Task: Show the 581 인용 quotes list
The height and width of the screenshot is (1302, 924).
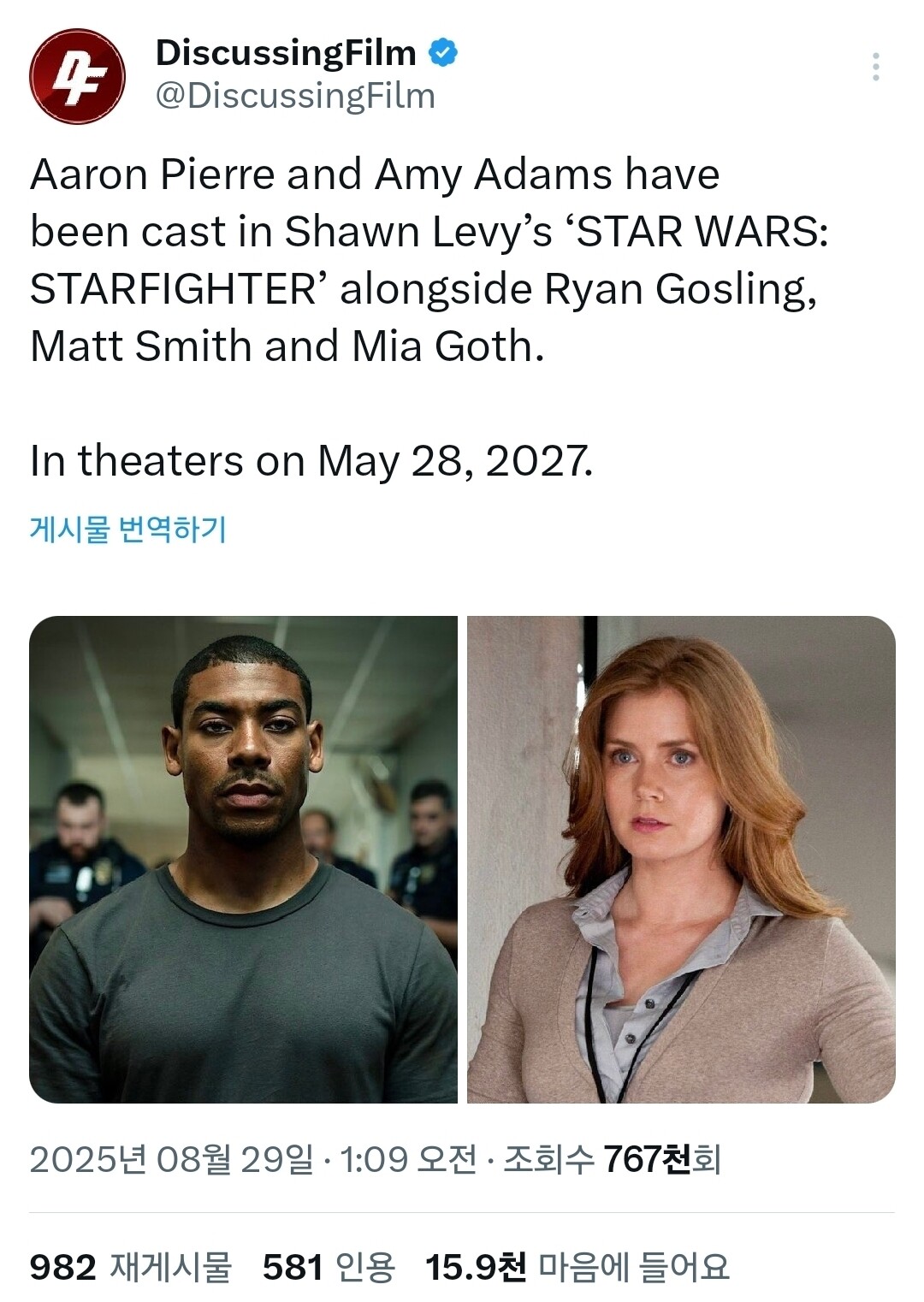Action: pyautogui.click(x=329, y=1266)
